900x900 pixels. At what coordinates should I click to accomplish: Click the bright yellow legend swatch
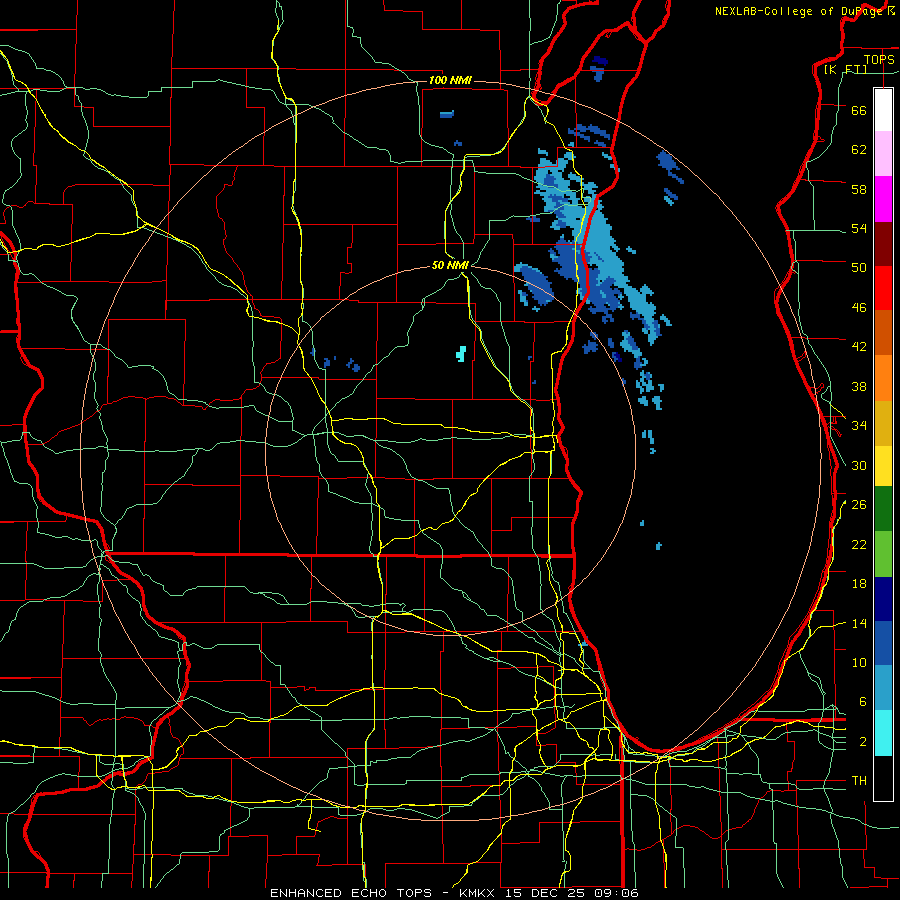point(883,466)
